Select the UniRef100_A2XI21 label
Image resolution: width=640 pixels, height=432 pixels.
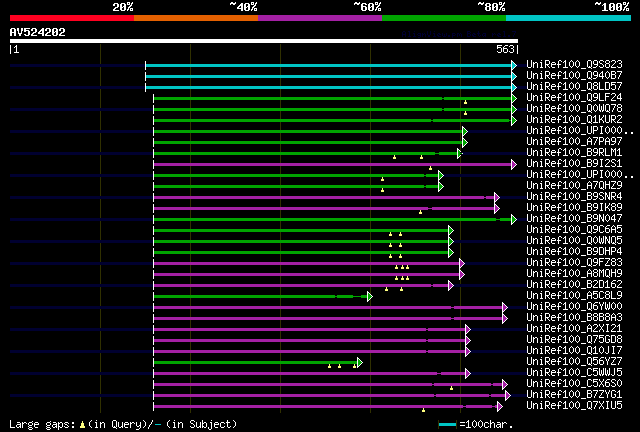coord(574,329)
